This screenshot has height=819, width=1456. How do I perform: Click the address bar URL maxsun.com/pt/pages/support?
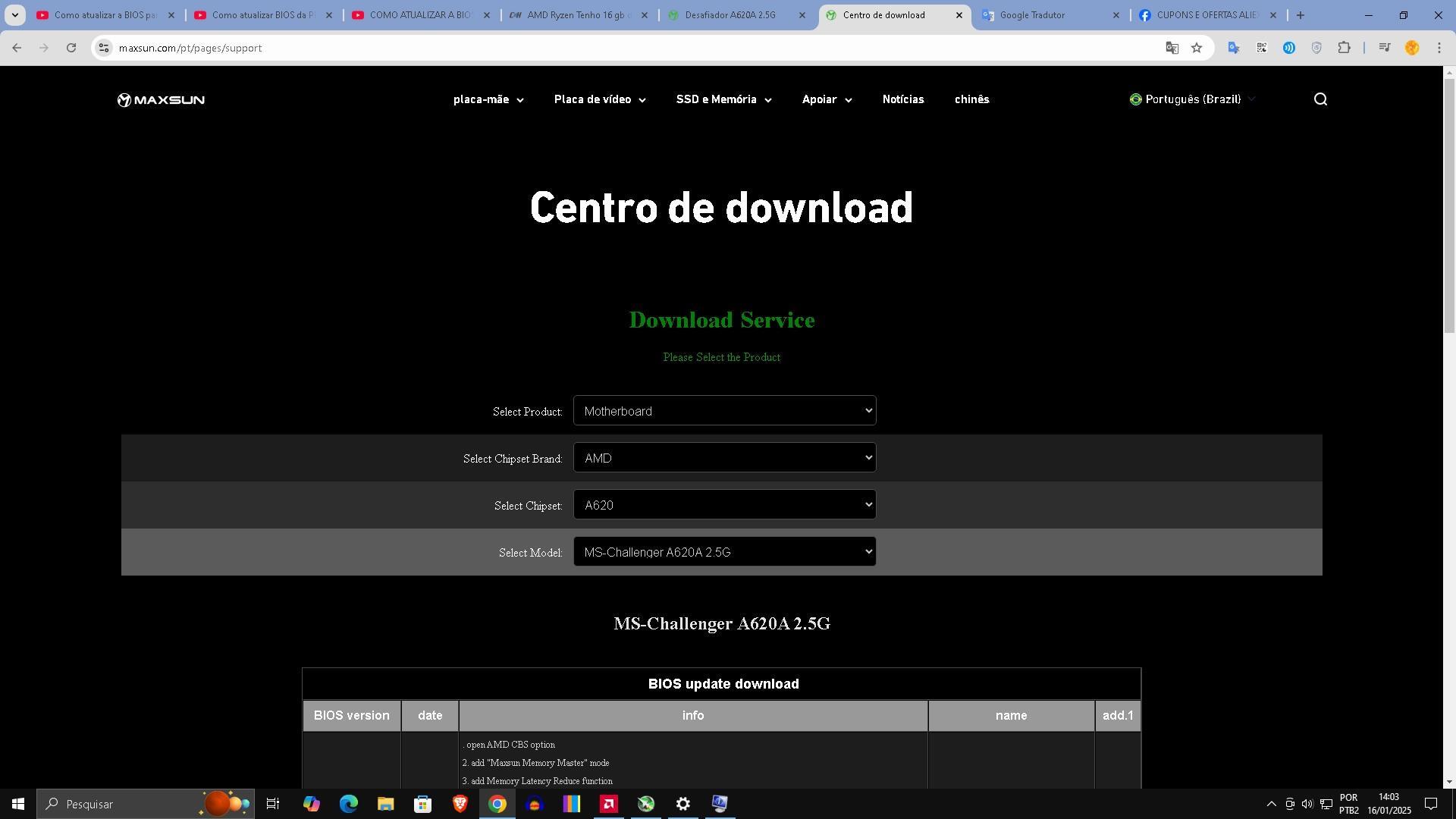click(190, 48)
